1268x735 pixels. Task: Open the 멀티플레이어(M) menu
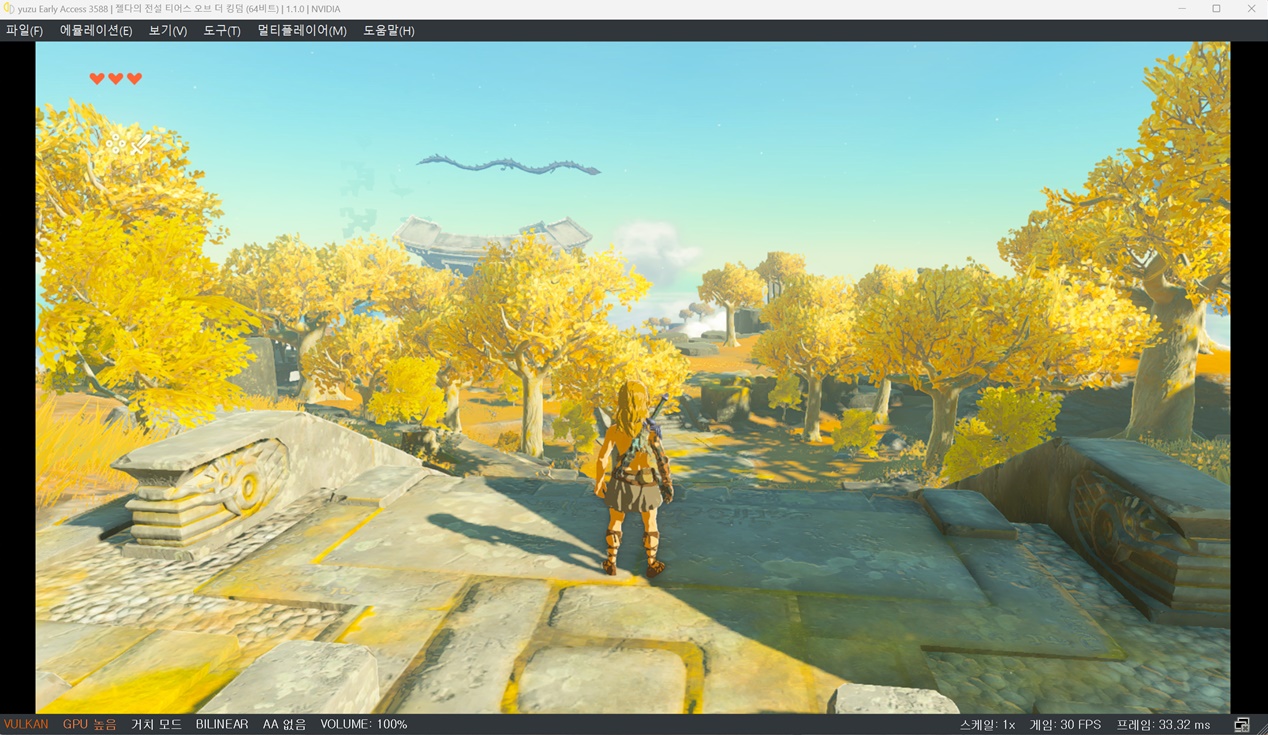pyautogui.click(x=302, y=31)
